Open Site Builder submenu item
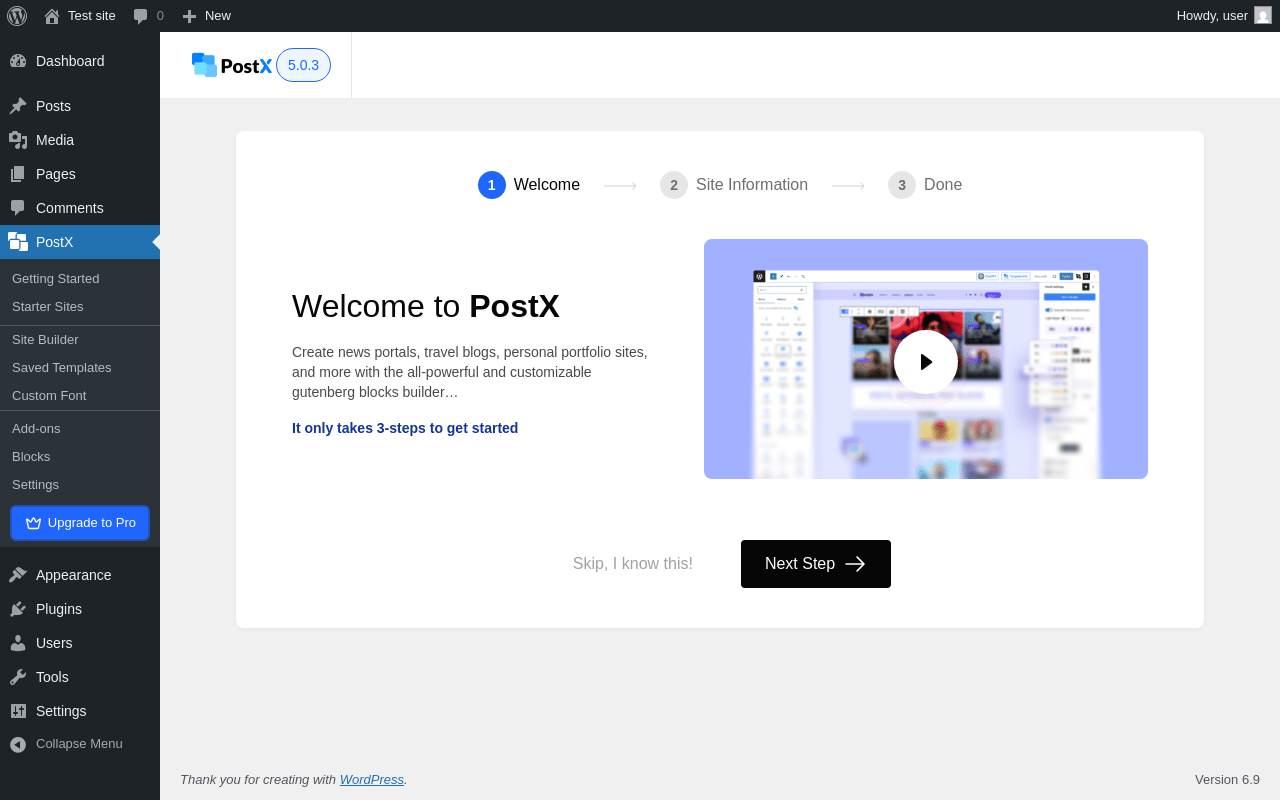The width and height of the screenshot is (1280, 800). 45,340
